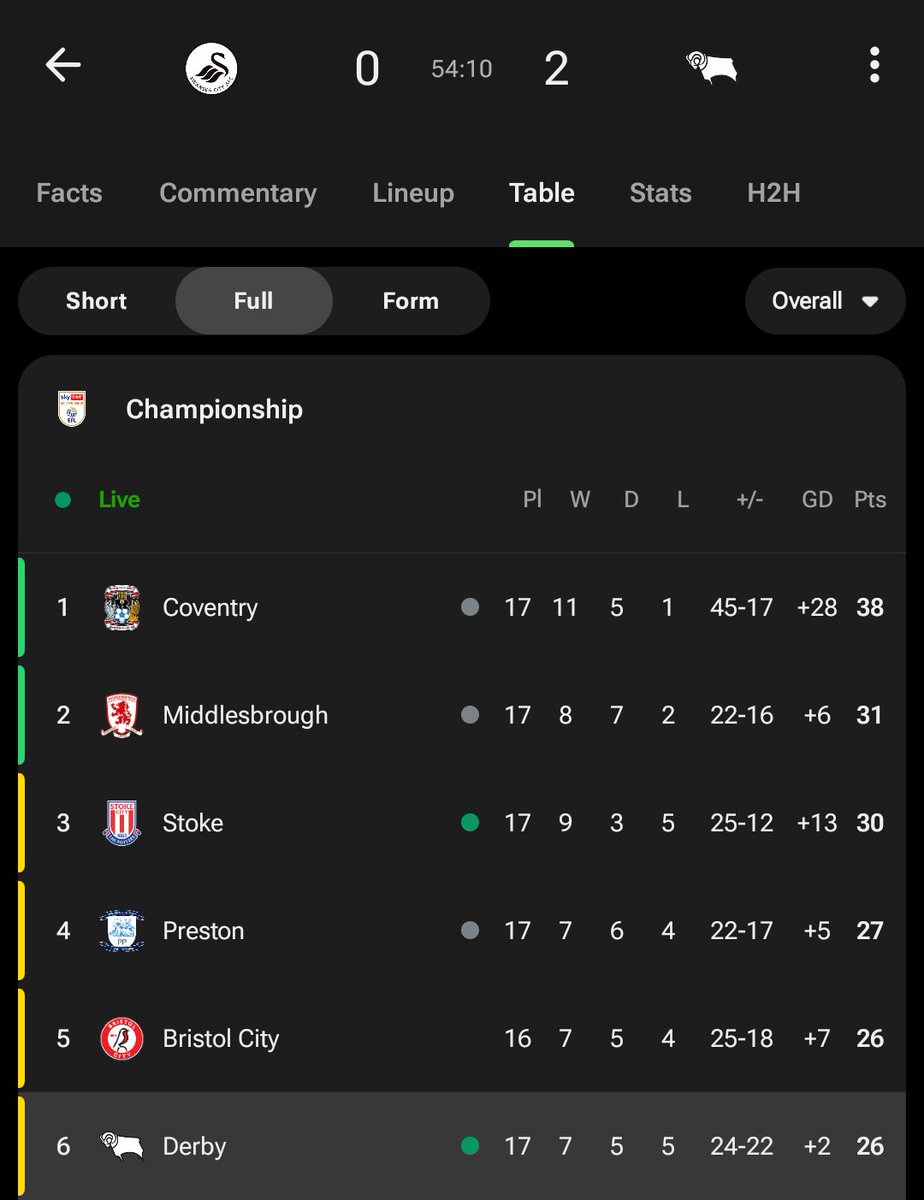Switch table view to Form
This screenshot has height=1200, width=924.
click(x=410, y=301)
